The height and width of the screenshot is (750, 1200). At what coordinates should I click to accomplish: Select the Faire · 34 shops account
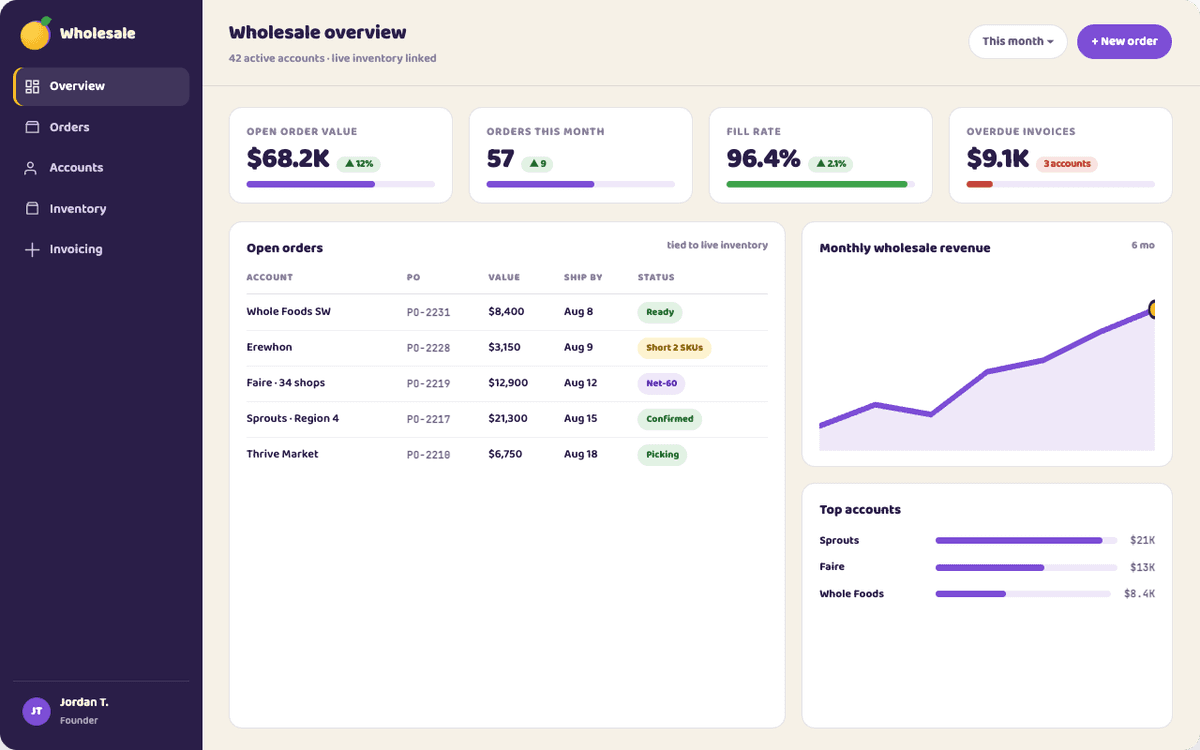point(286,383)
